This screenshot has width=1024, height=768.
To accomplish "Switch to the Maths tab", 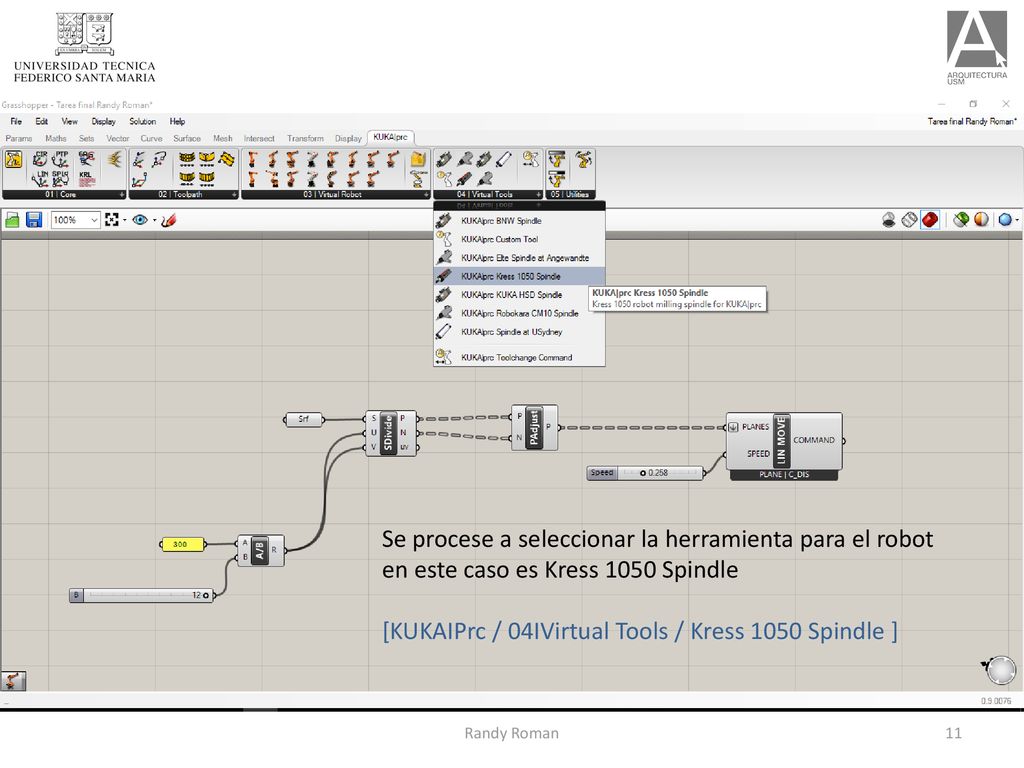I will point(56,138).
